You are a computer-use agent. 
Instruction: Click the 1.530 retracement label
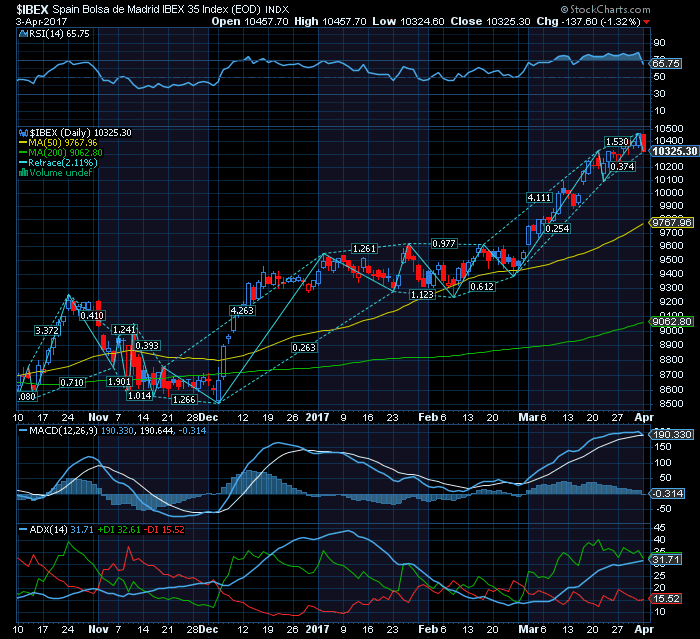pyautogui.click(x=617, y=142)
